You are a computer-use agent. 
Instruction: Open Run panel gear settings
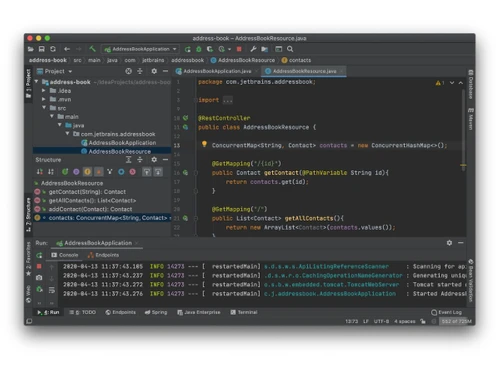coord(449,243)
